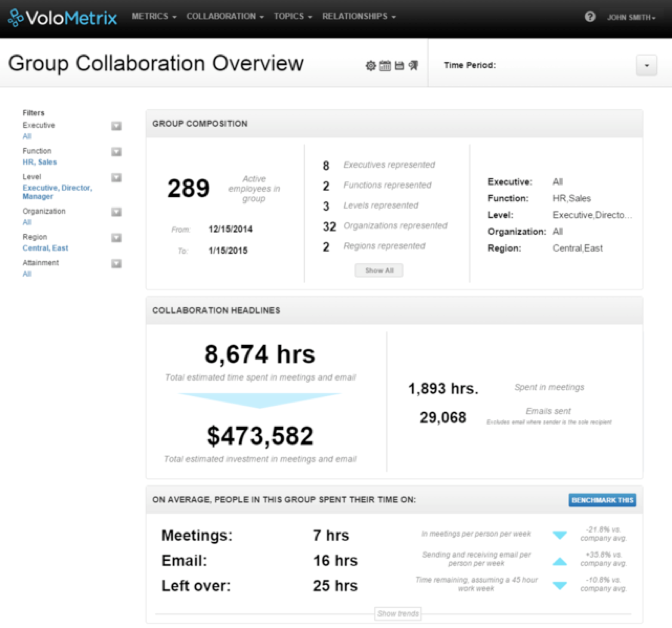This screenshot has width=672, height=628.
Task: Click the Show trends link
Action: point(398,613)
